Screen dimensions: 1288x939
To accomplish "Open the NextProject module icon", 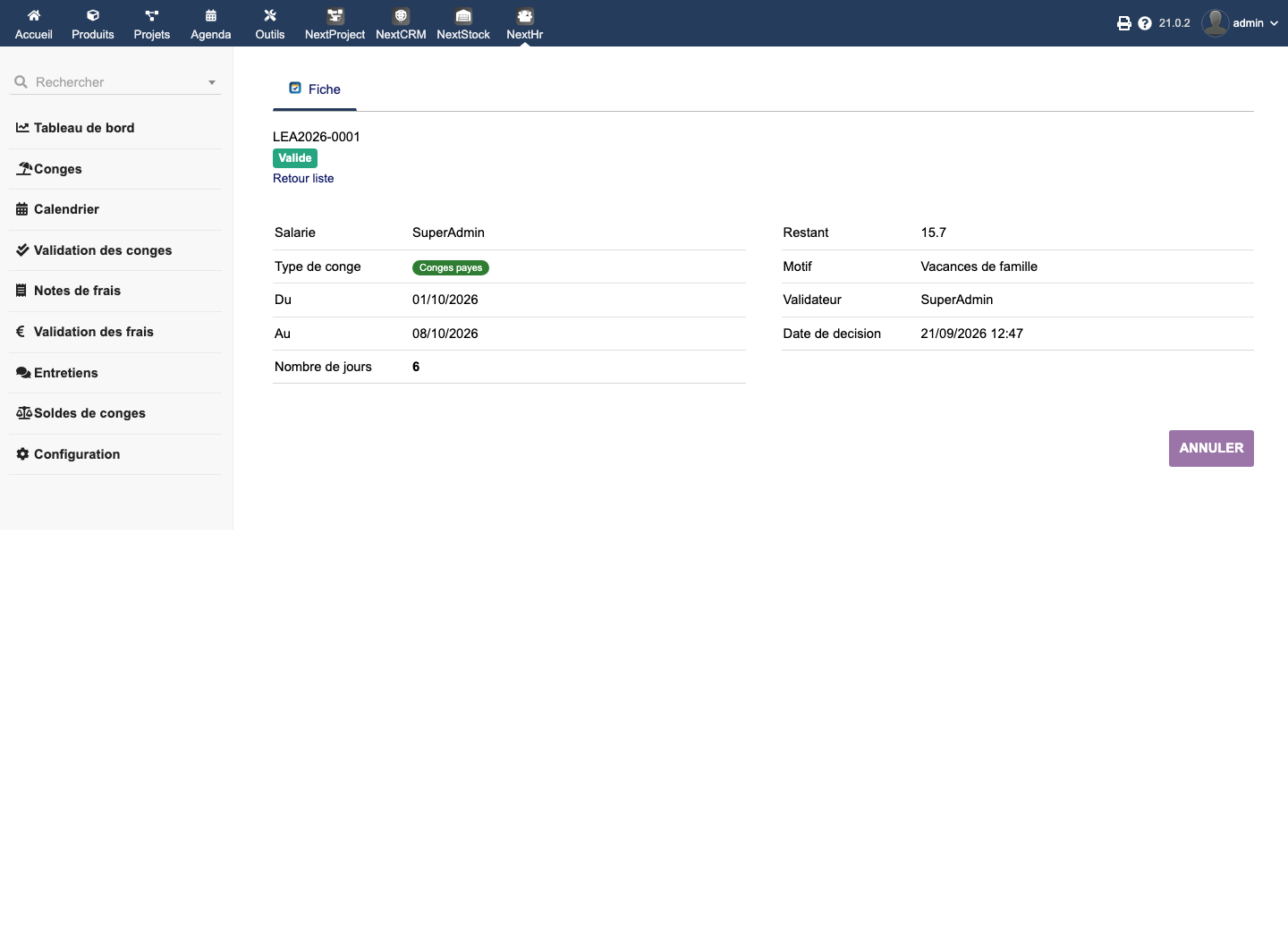I will pyautogui.click(x=335, y=15).
